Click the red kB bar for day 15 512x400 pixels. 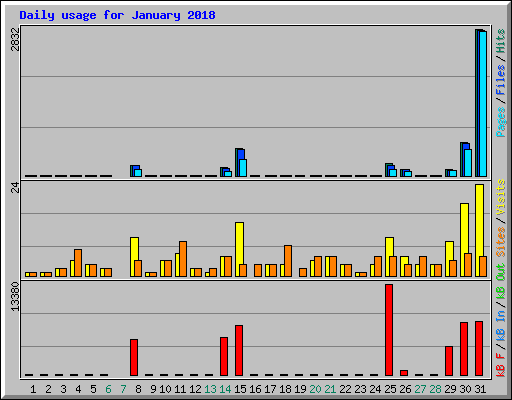(239, 350)
